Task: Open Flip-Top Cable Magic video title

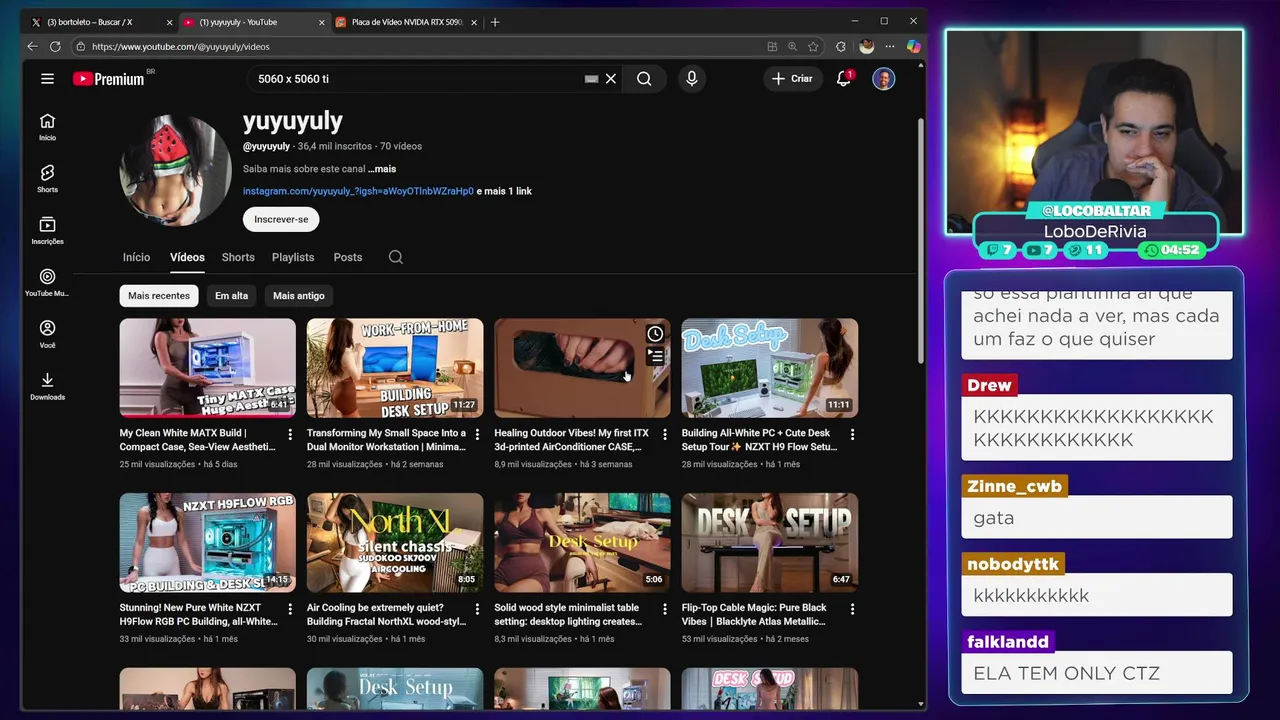Action: pos(755,614)
